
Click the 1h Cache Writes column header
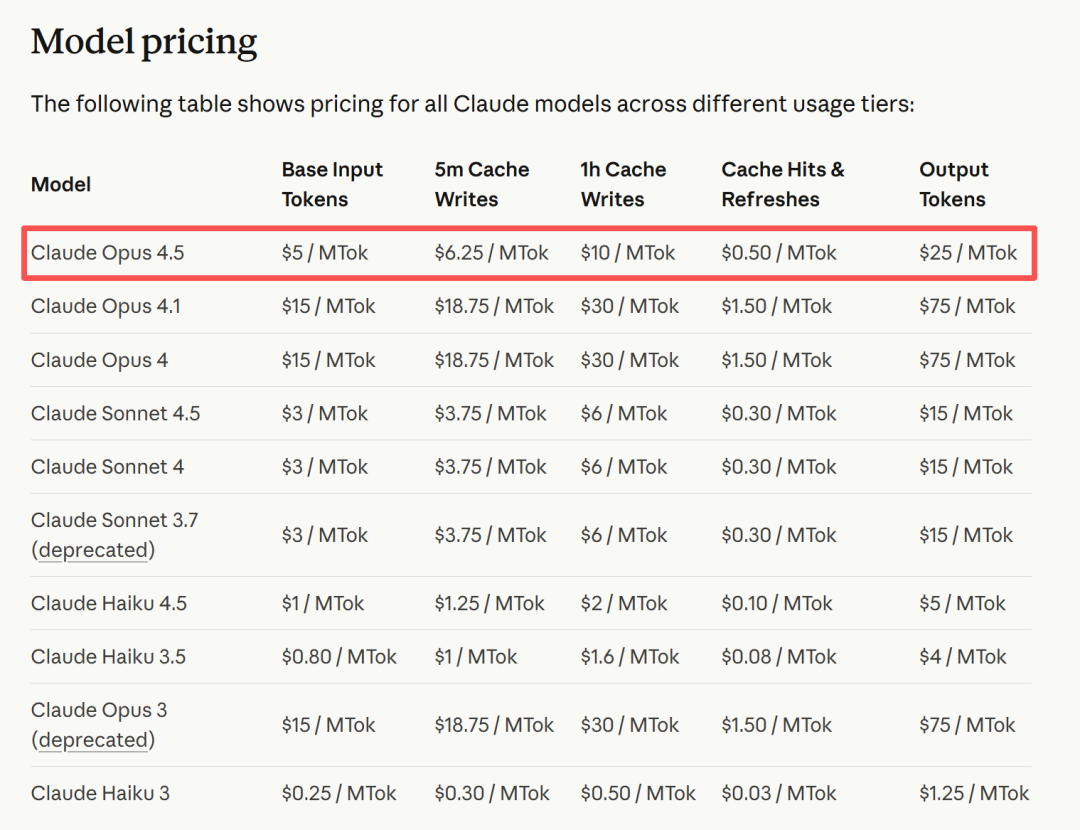click(623, 184)
